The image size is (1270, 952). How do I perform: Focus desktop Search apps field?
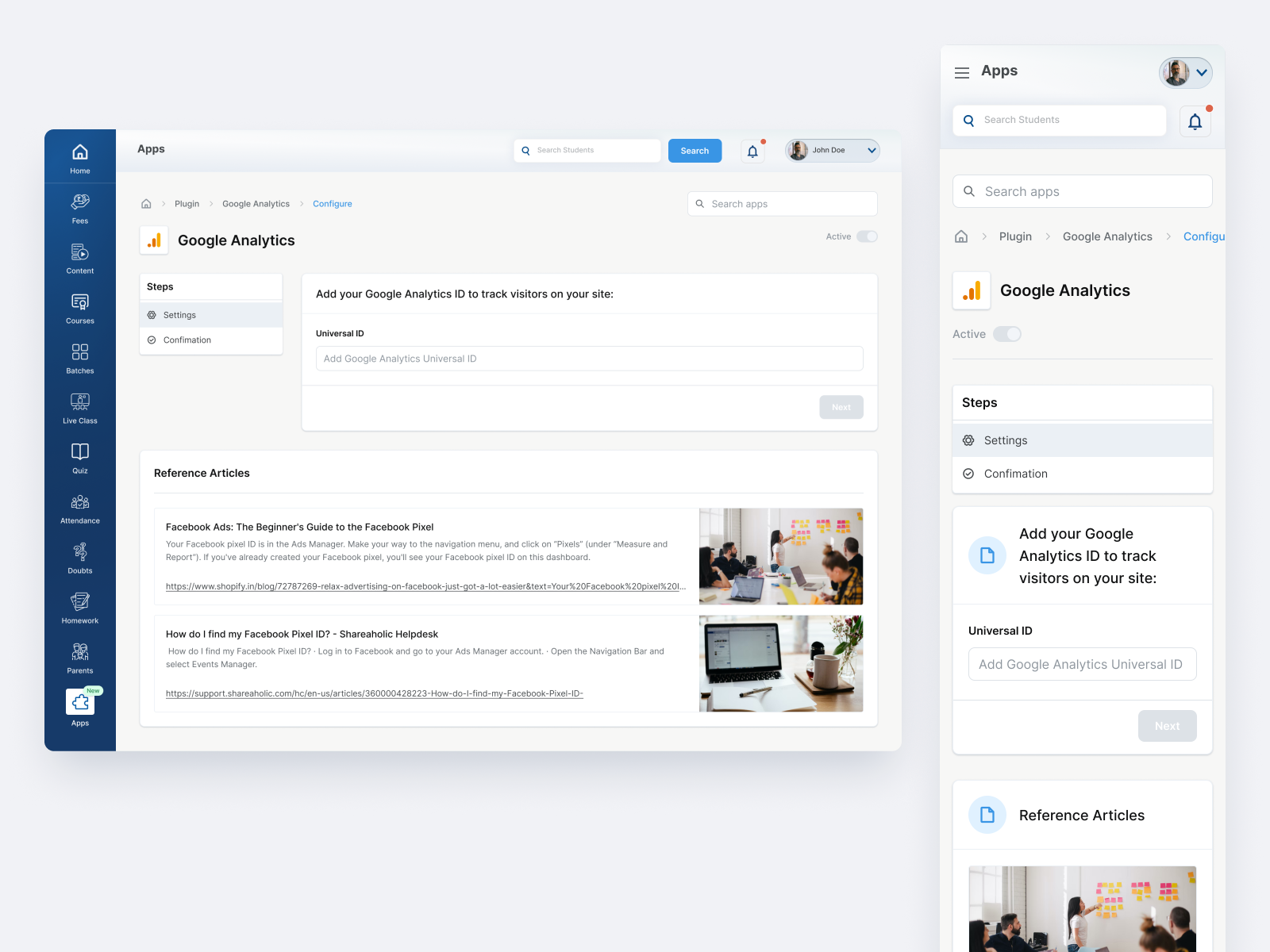pos(783,204)
